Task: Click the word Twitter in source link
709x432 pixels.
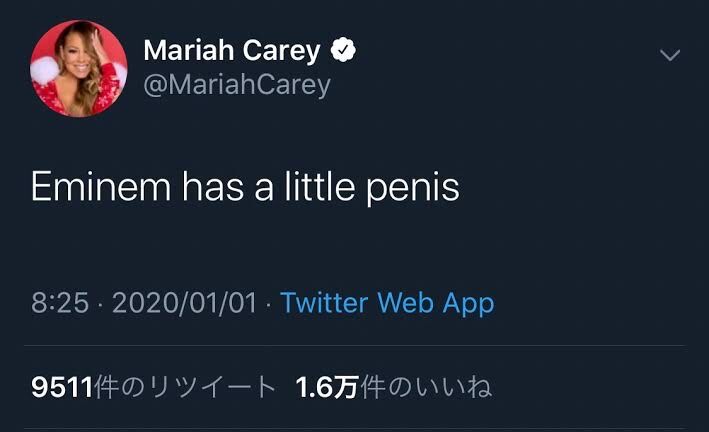Action: point(324,302)
